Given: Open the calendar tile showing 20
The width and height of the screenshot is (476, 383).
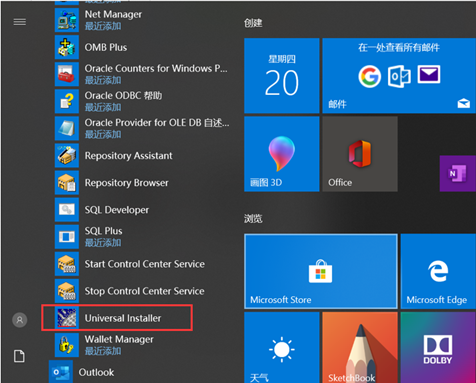Looking at the screenshot, I should pos(282,76).
